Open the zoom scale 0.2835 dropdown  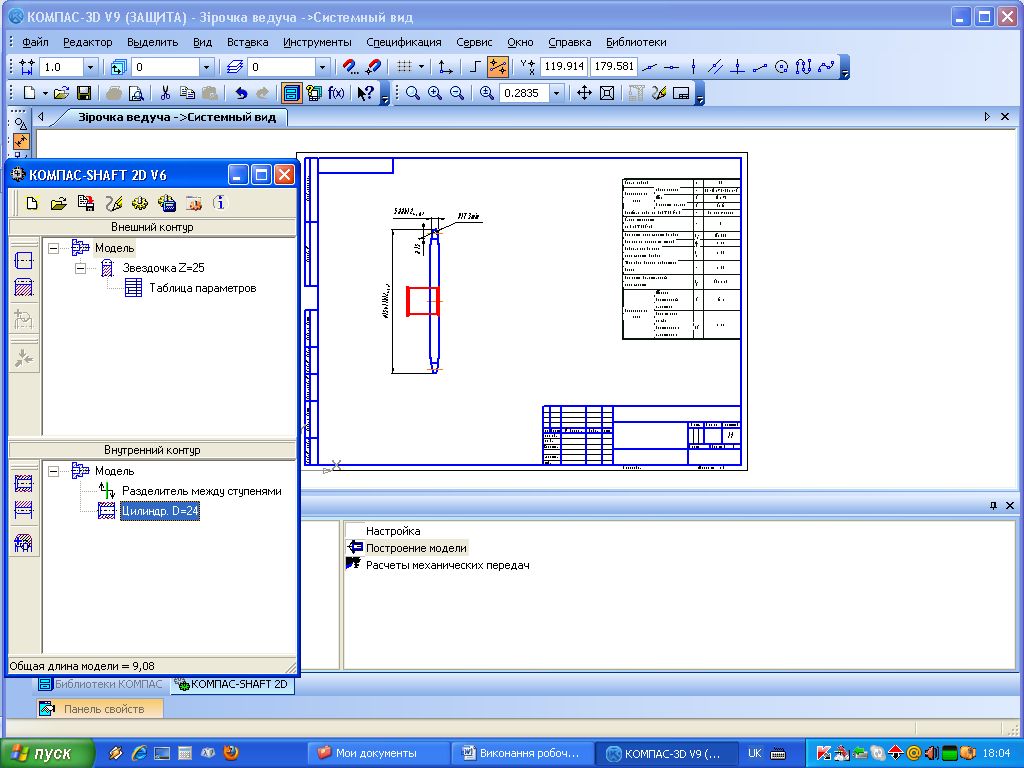point(556,93)
